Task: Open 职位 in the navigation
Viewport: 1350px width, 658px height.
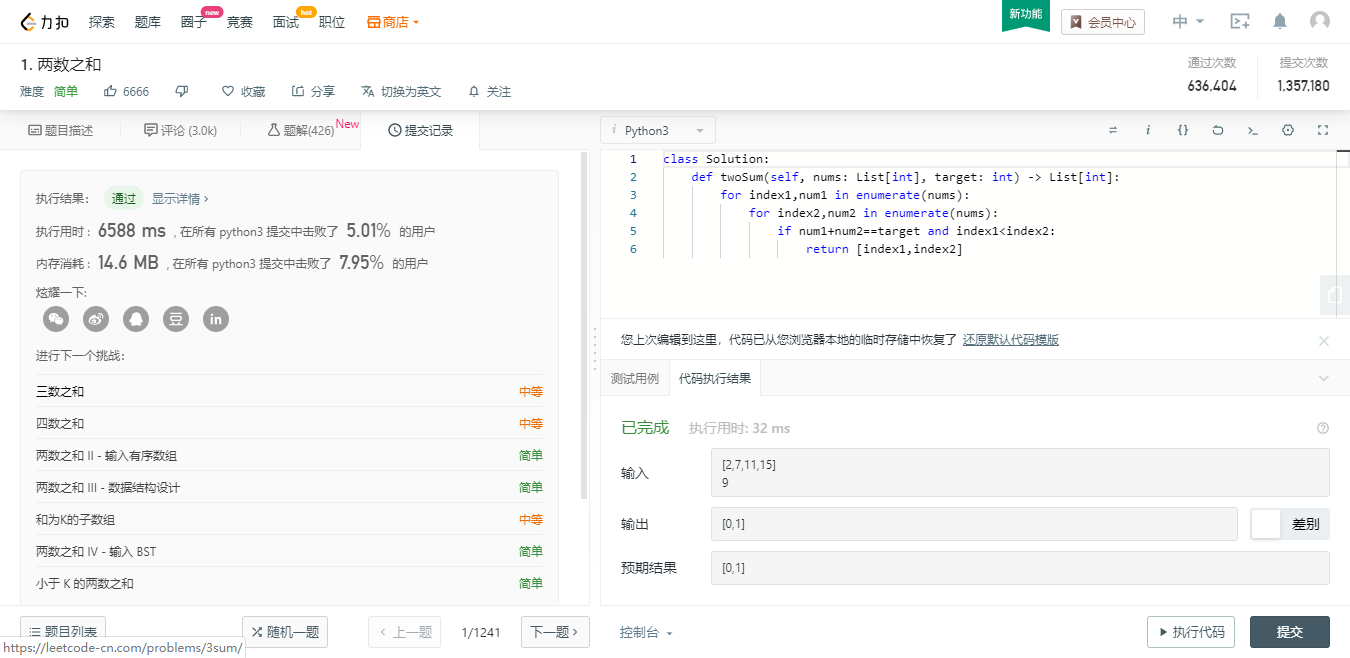Action: click(x=332, y=21)
